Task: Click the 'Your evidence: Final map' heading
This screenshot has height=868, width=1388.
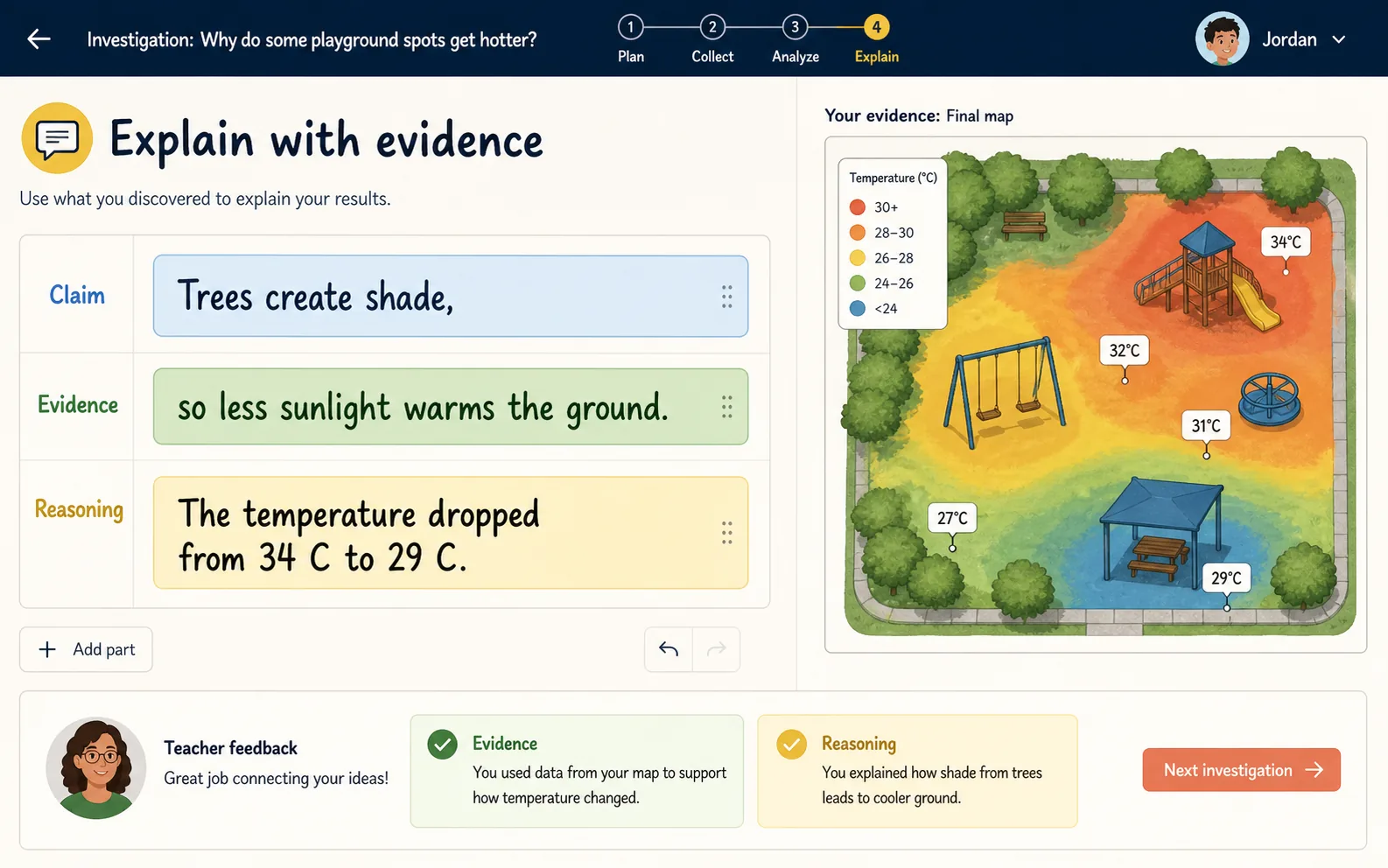Action: coord(919,115)
